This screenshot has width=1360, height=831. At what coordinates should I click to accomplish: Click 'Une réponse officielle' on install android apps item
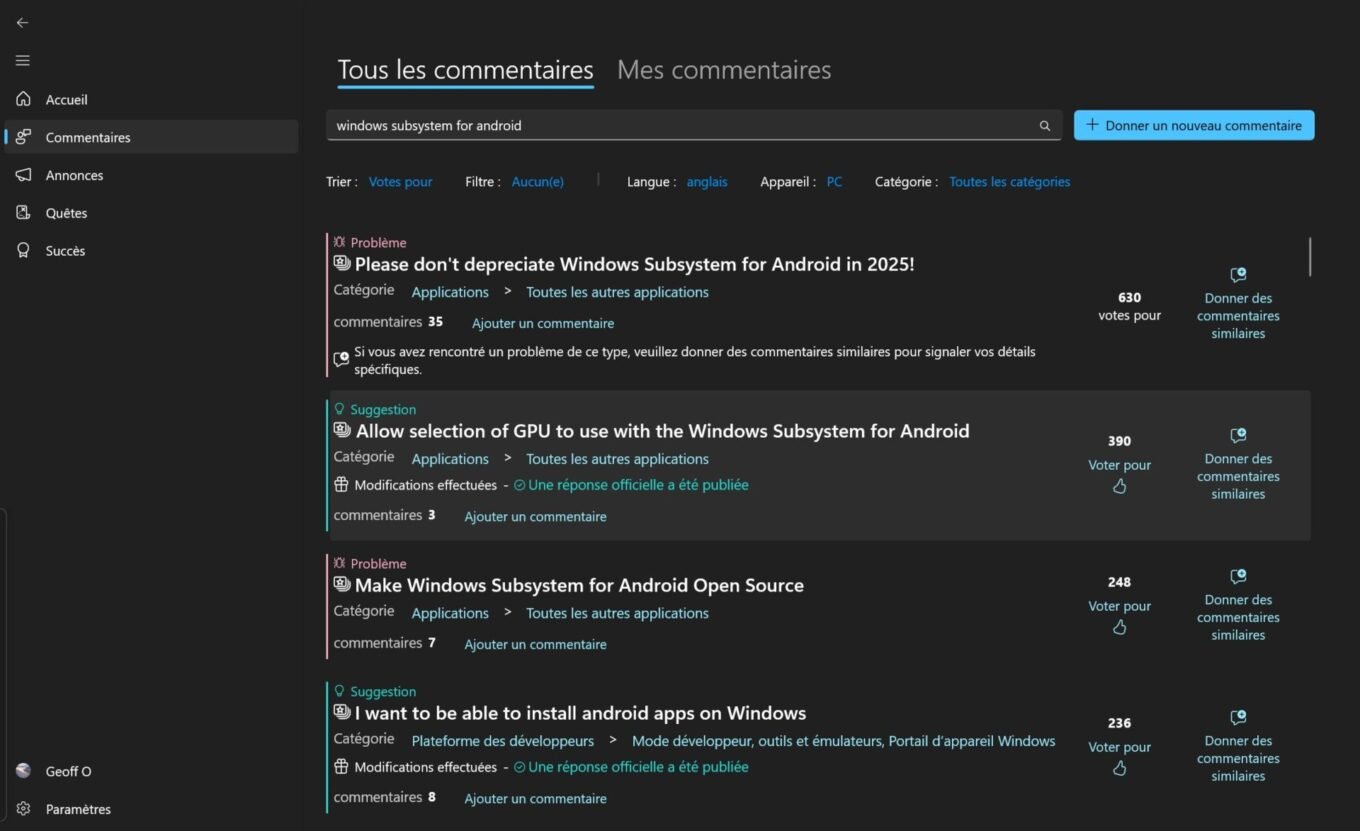coord(638,767)
